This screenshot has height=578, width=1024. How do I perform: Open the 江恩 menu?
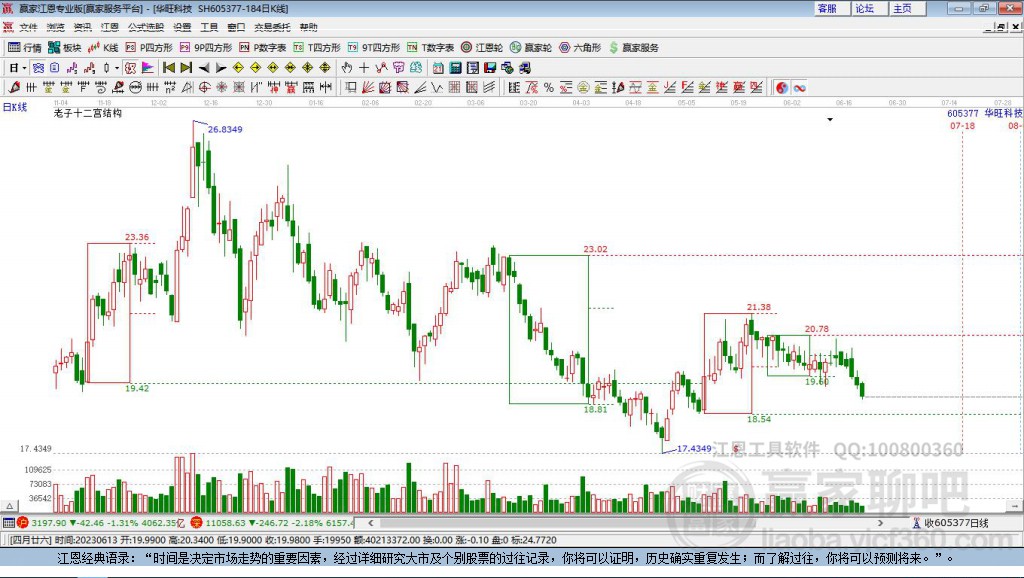tap(110, 27)
